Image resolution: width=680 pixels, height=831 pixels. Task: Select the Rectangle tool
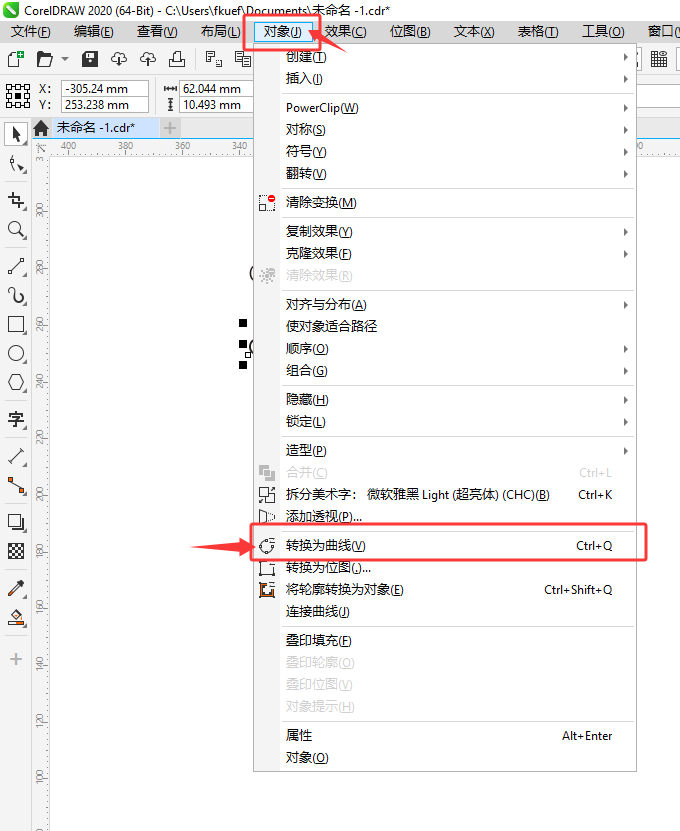pos(16,324)
